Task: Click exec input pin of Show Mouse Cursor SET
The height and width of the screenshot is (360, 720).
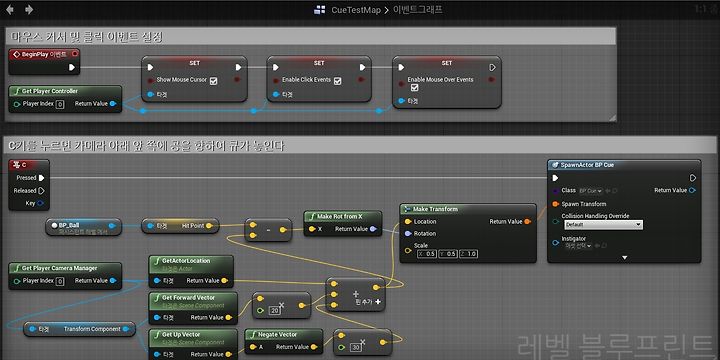Action: tap(150, 68)
